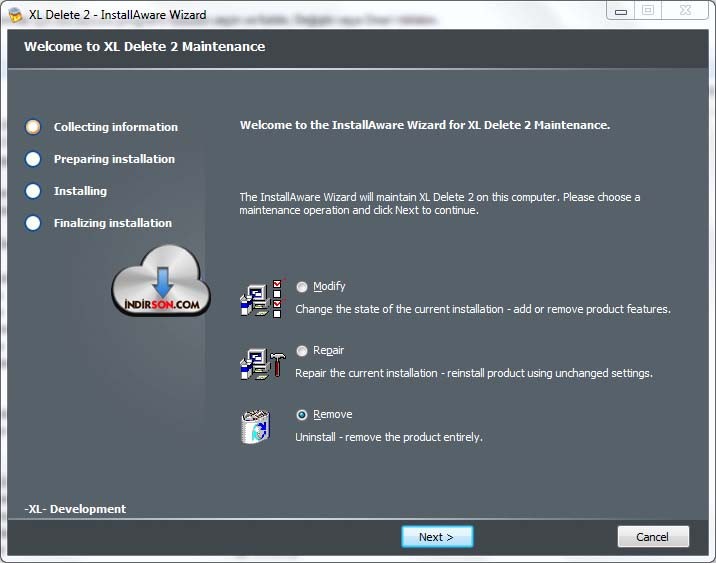Click the disabled maximize window button
Screen dimensions: 716x563
click(648, 11)
